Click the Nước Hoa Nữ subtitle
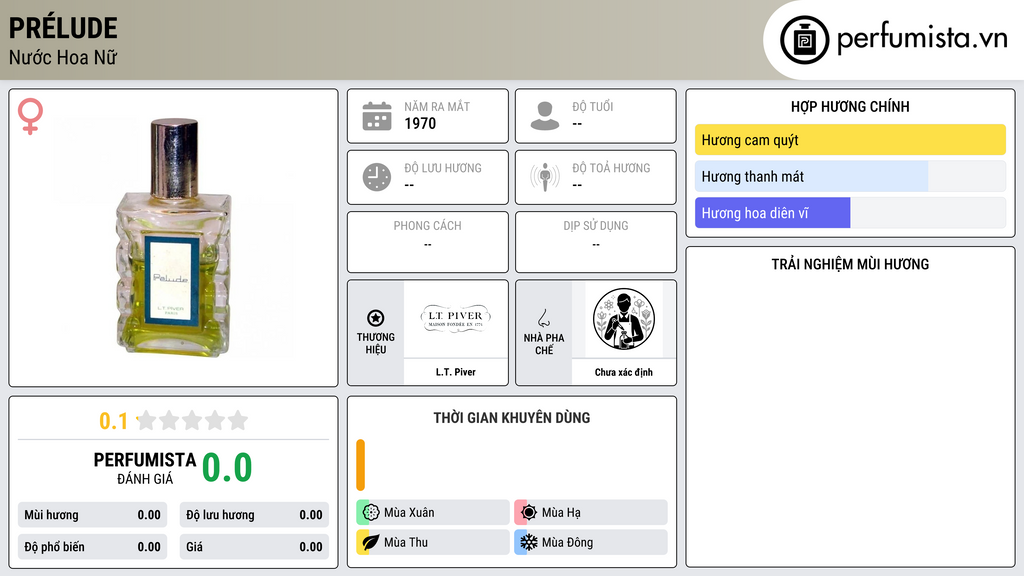Screen dimensions: 1024x576 (63, 57)
